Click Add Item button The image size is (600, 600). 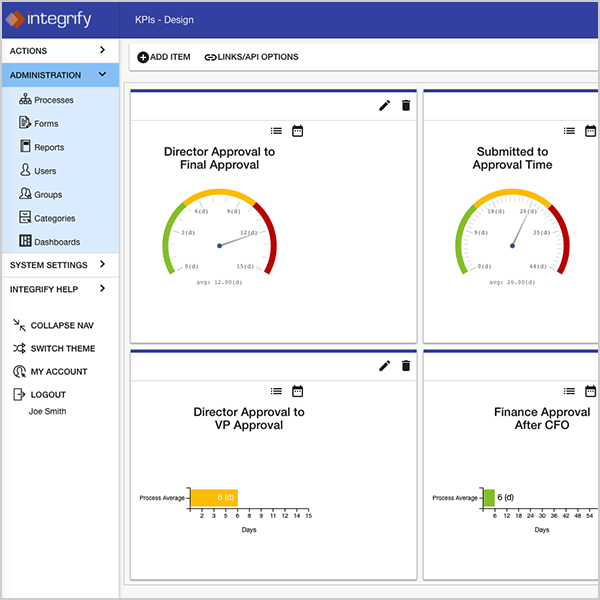tap(164, 57)
